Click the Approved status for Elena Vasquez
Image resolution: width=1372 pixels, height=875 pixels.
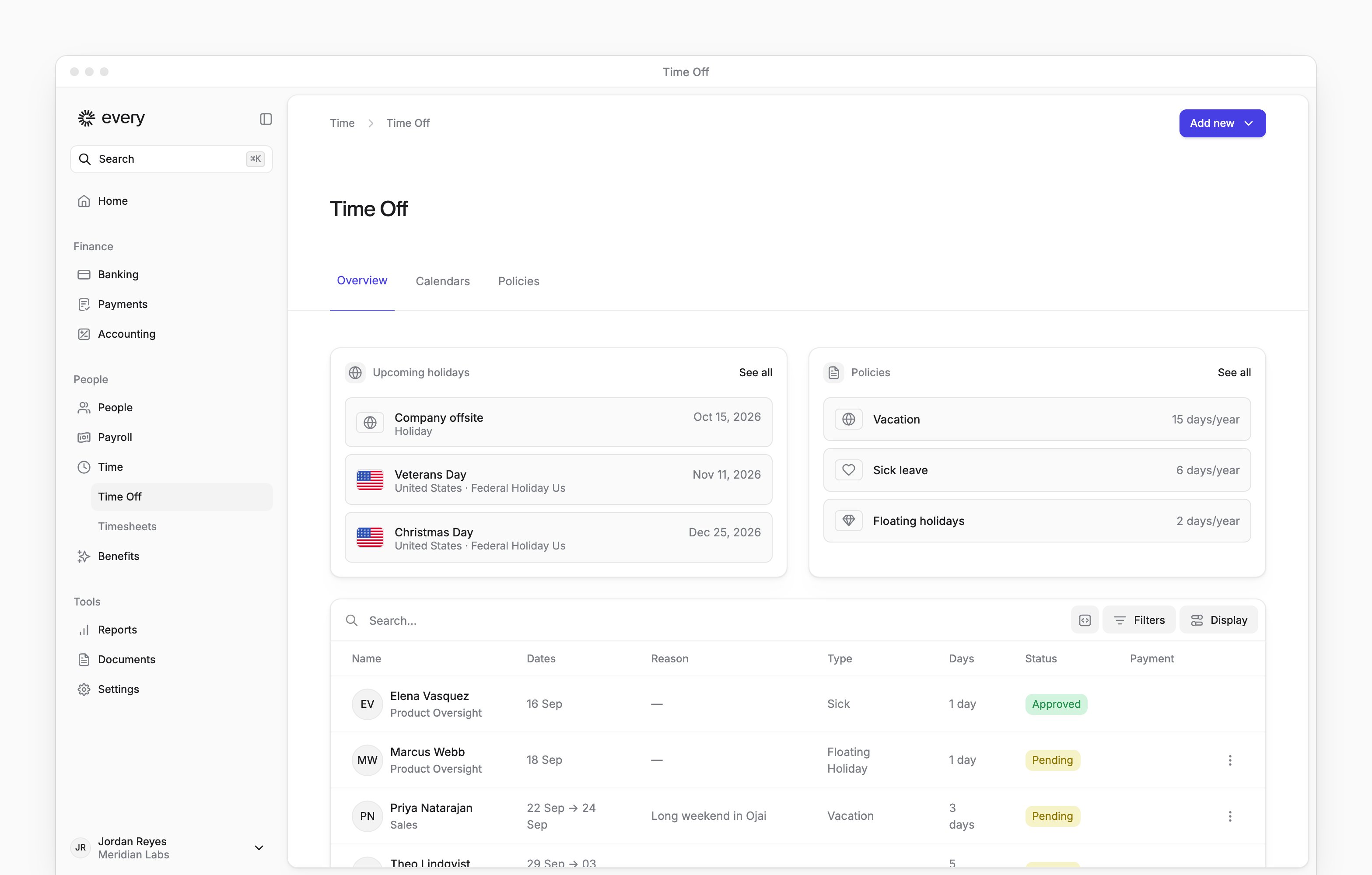(1056, 704)
